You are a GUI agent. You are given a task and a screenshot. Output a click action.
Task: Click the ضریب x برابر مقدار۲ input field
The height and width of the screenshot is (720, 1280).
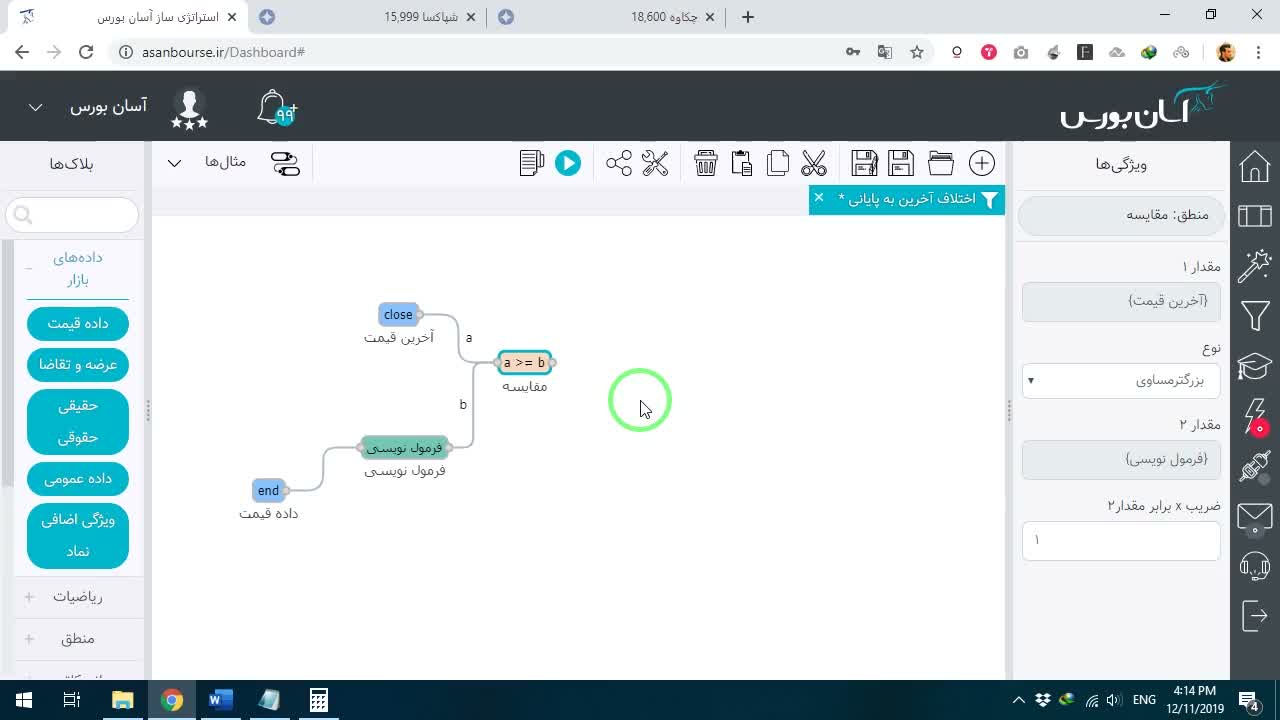tap(1121, 540)
